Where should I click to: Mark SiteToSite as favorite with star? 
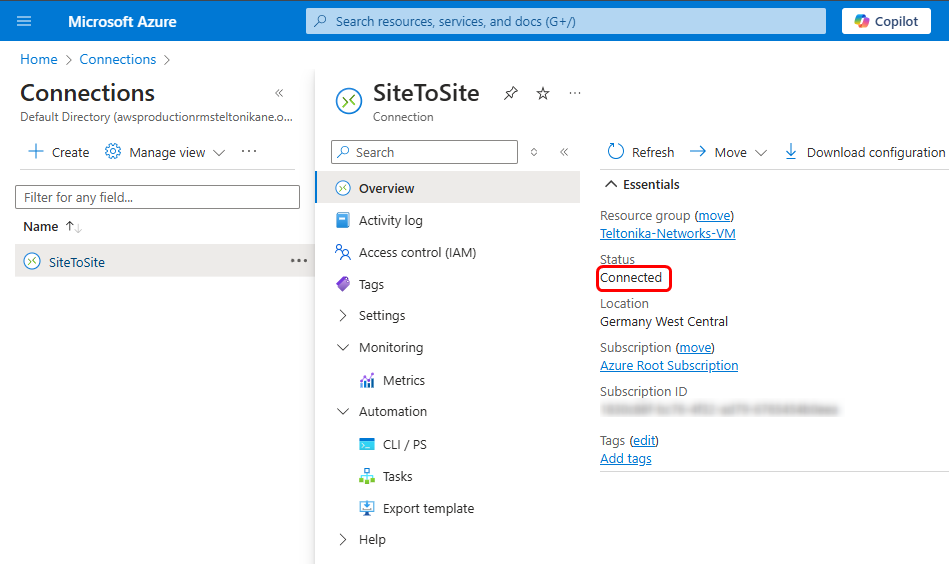(543, 93)
